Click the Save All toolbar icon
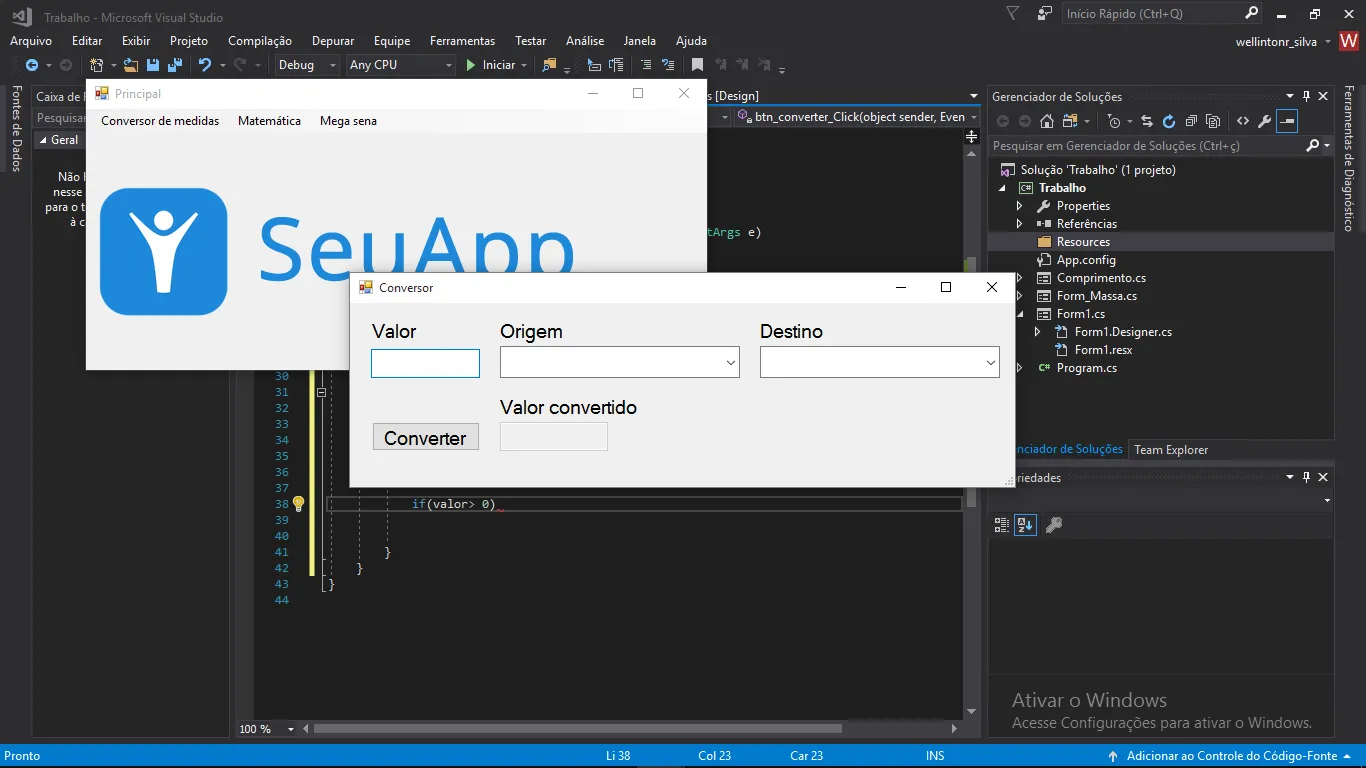This screenshot has width=1366, height=768. pos(174,65)
